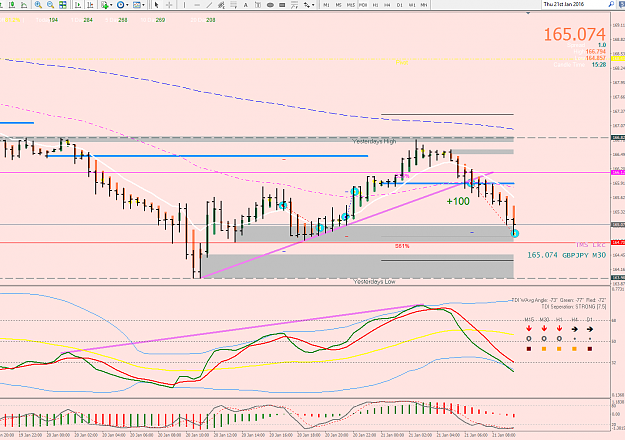Select the pitchfork lines tool
Screen dimensions: 625x440
(294, 5)
